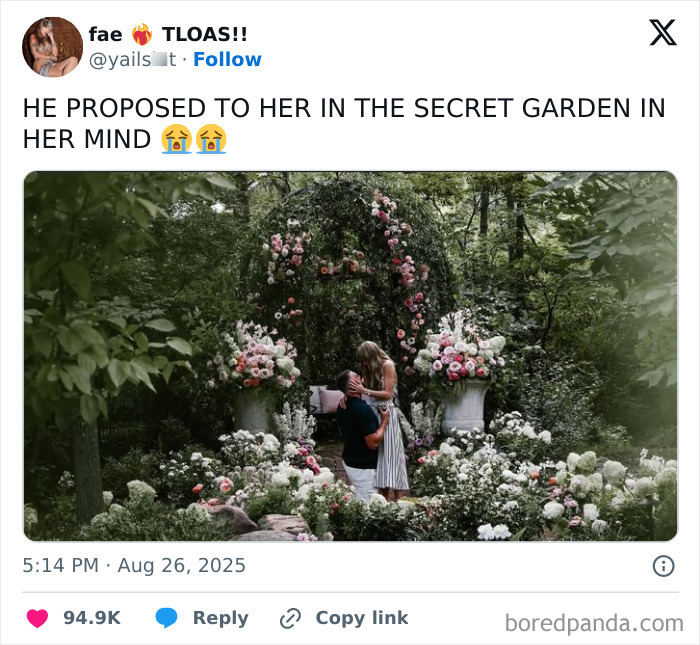Screen dimensions: 700x645
Task: Open fae's round profile picture
Action: (52, 47)
